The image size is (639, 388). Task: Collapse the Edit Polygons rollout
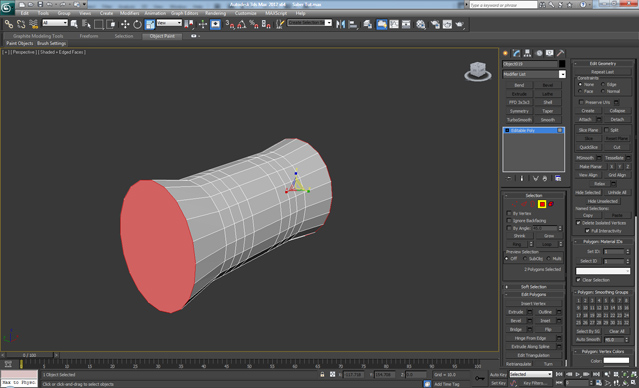tap(533, 295)
